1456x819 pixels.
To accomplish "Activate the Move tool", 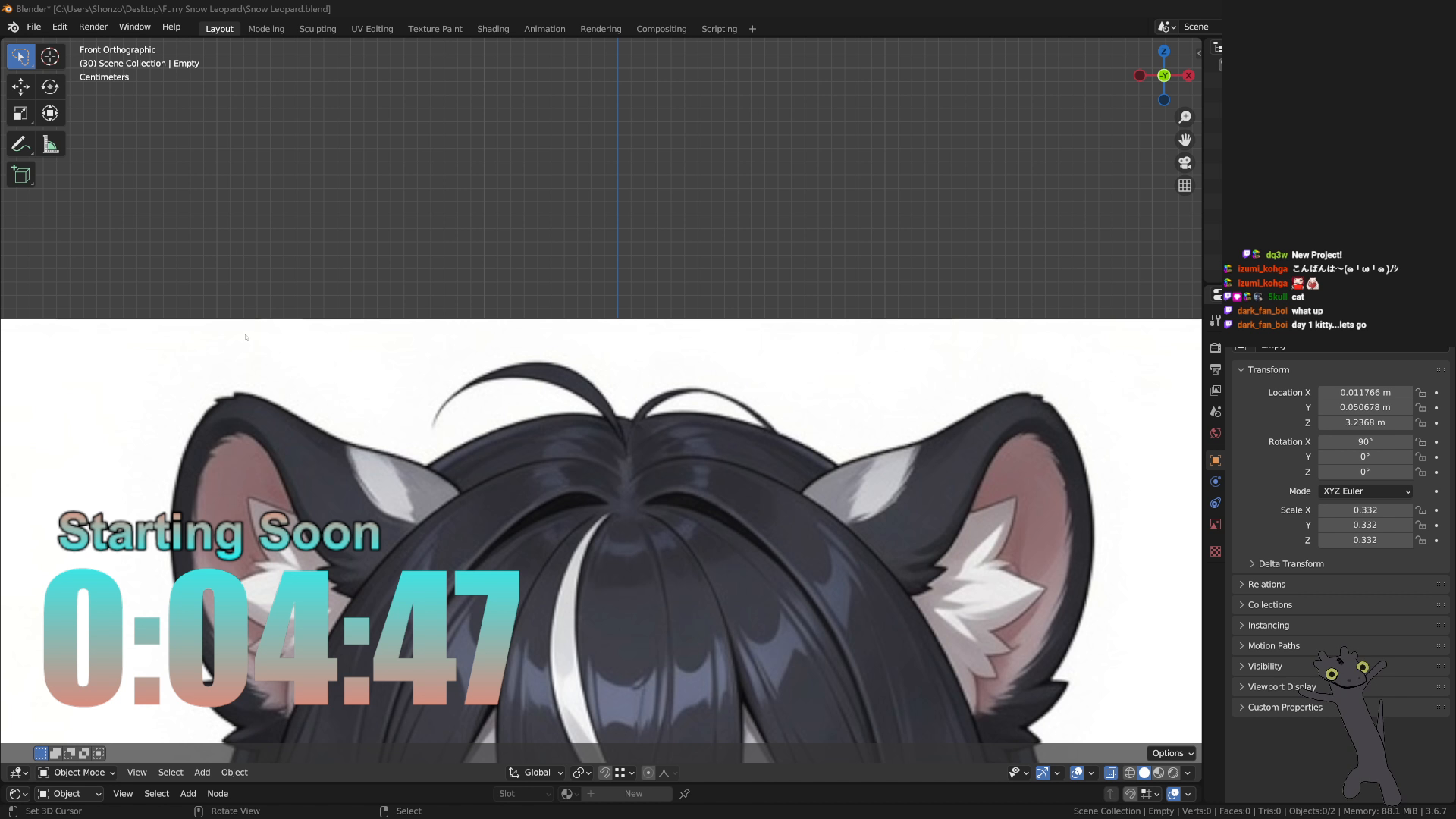I will (x=20, y=86).
